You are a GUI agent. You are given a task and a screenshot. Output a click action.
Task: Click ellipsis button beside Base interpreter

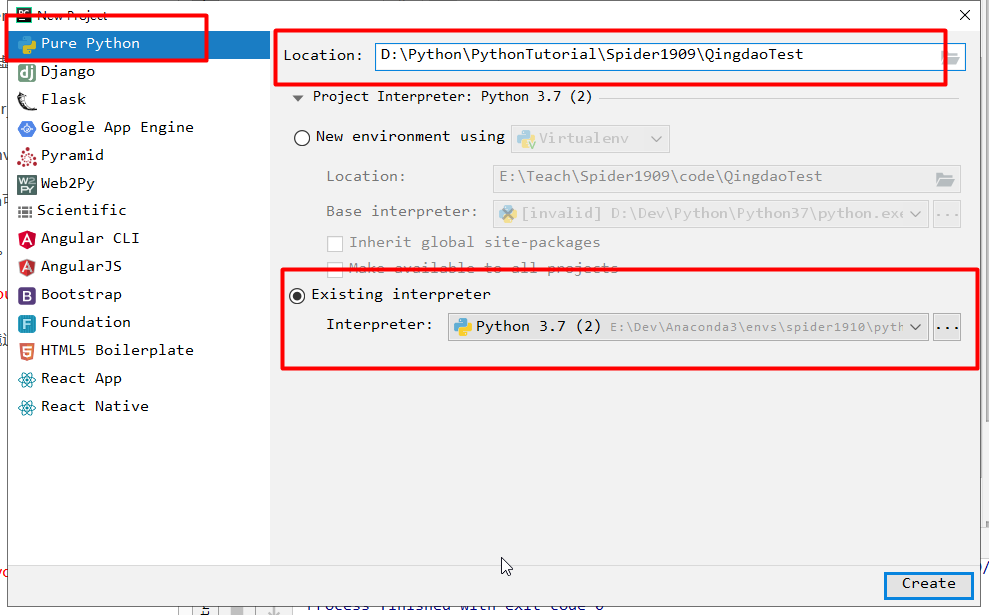coord(947,214)
